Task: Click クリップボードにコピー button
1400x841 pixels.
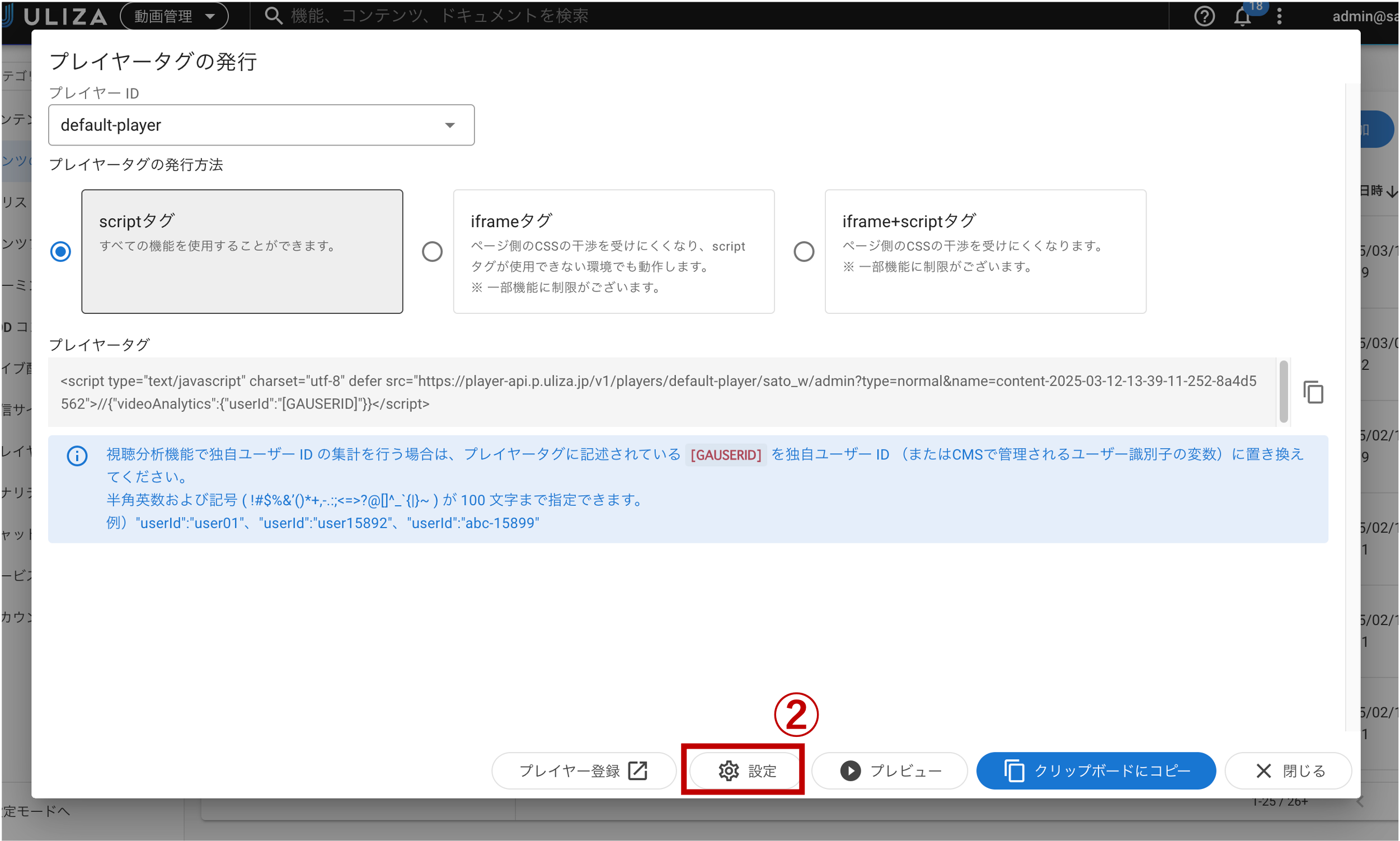Action: tap(1096, 770)
